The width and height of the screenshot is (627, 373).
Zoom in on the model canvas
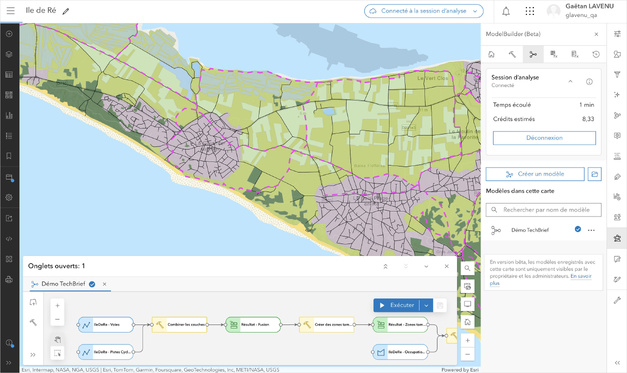click(x=57, y=305)
